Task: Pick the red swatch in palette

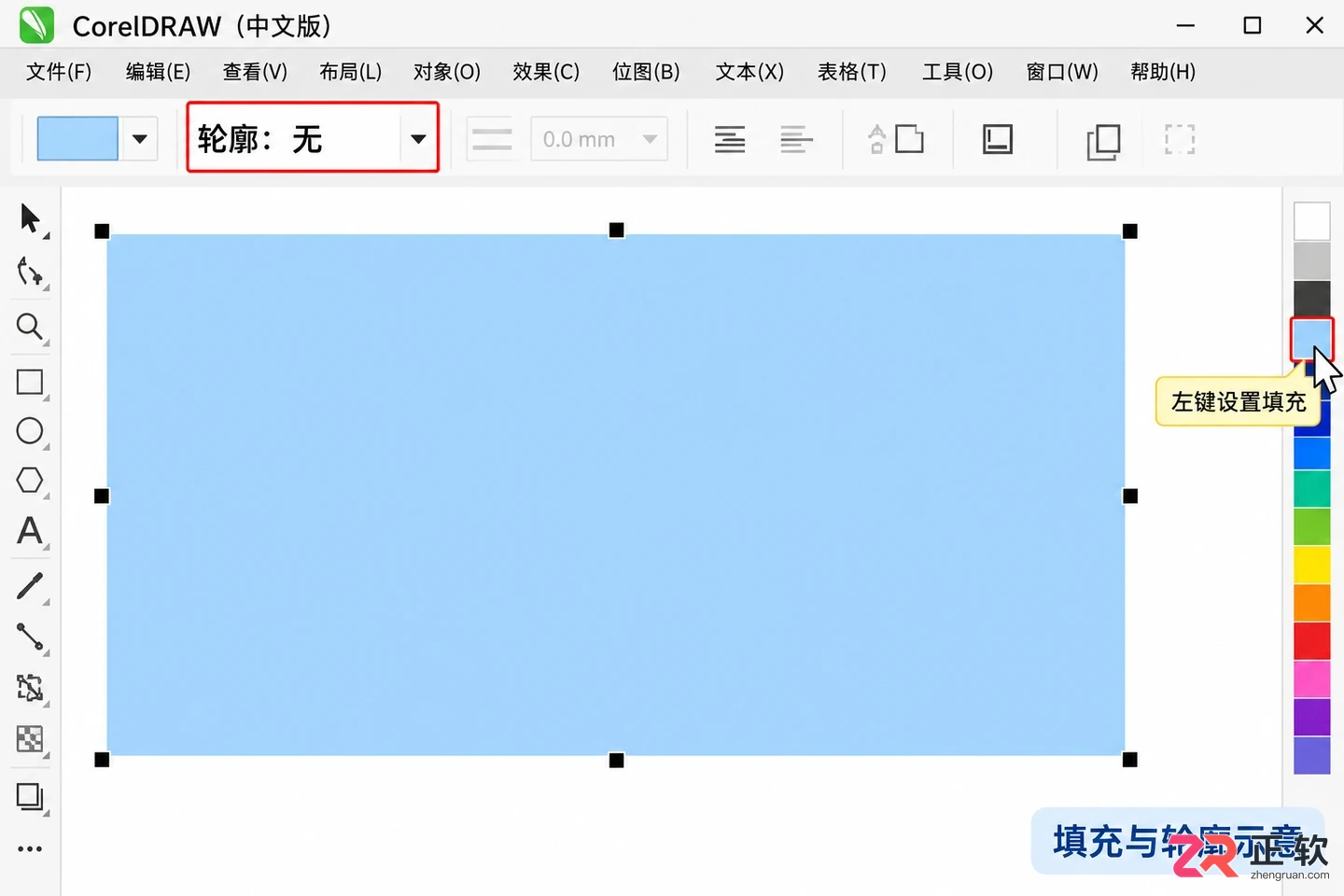Action: [1311, 641]
